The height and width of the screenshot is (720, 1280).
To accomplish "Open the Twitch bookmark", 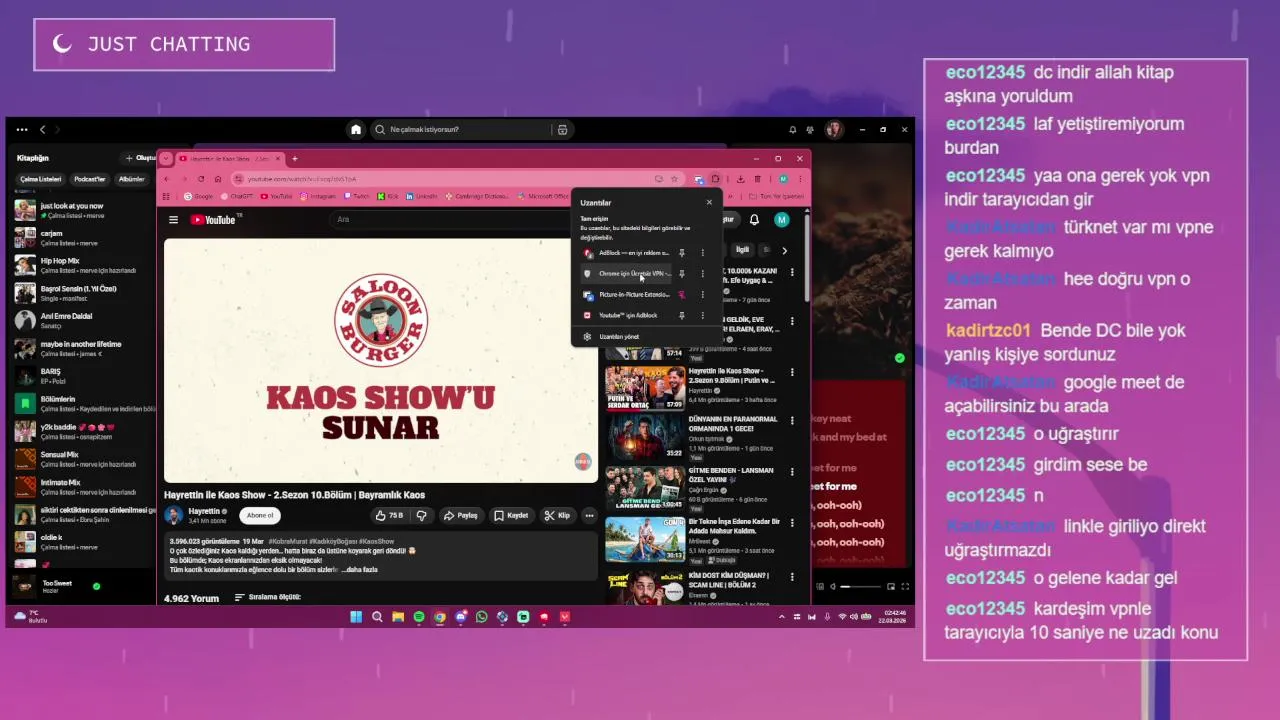I will (x=356, y=196).
